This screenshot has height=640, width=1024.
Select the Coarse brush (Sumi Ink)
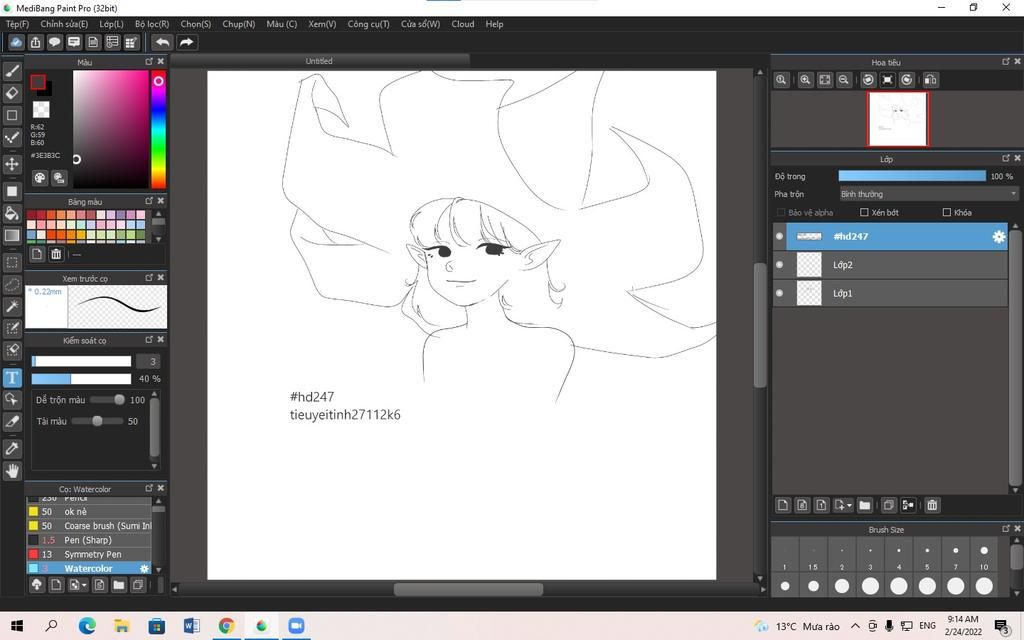(x=89, y=526)
